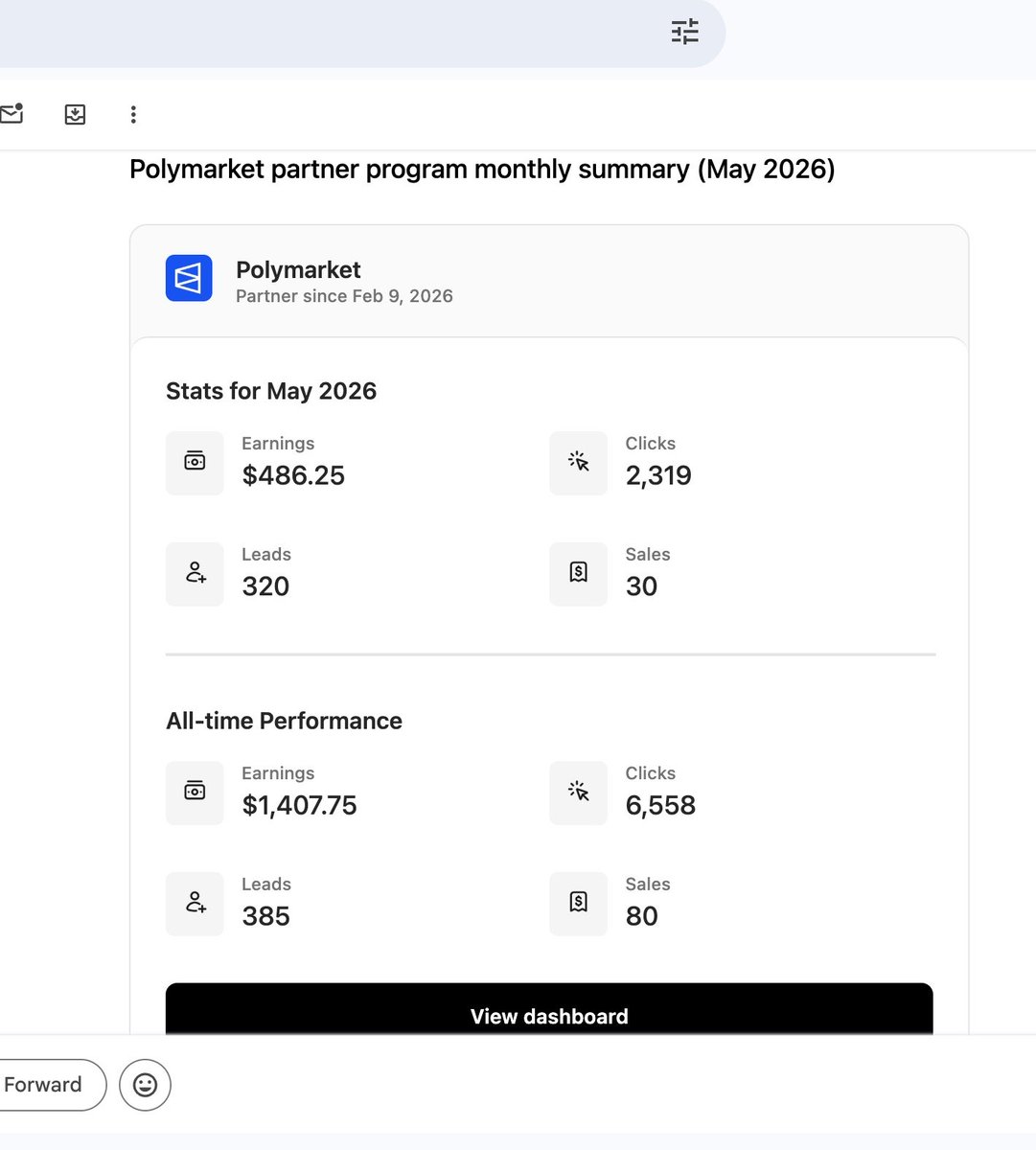This screenshot has width=1036, height=1150.
Task: Select the 2,319 clicks value
Action: click(658, 475)
